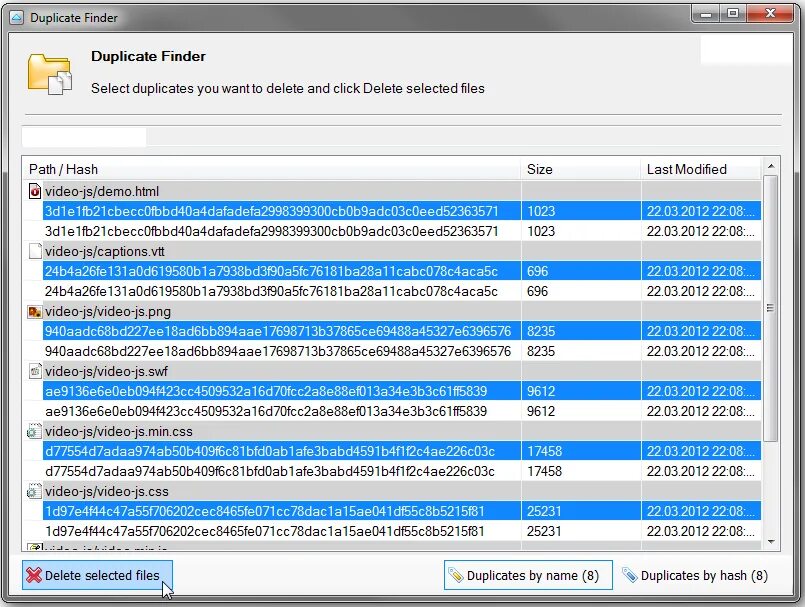
Task: Click the tag icon on Duplicates by hash
Action: (630, 575)
